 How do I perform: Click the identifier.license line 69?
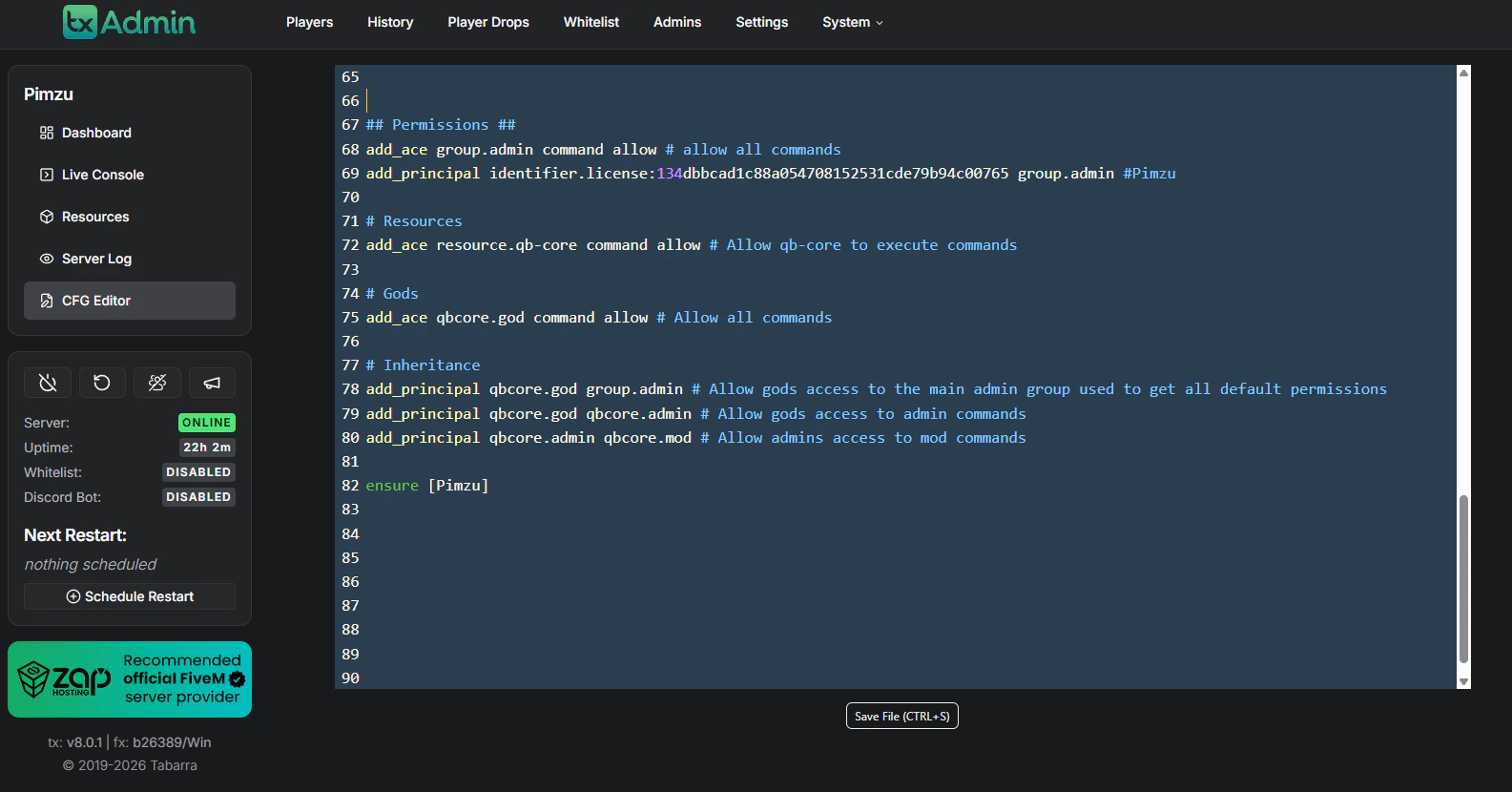pyautogui.click(x=771, y=173)
